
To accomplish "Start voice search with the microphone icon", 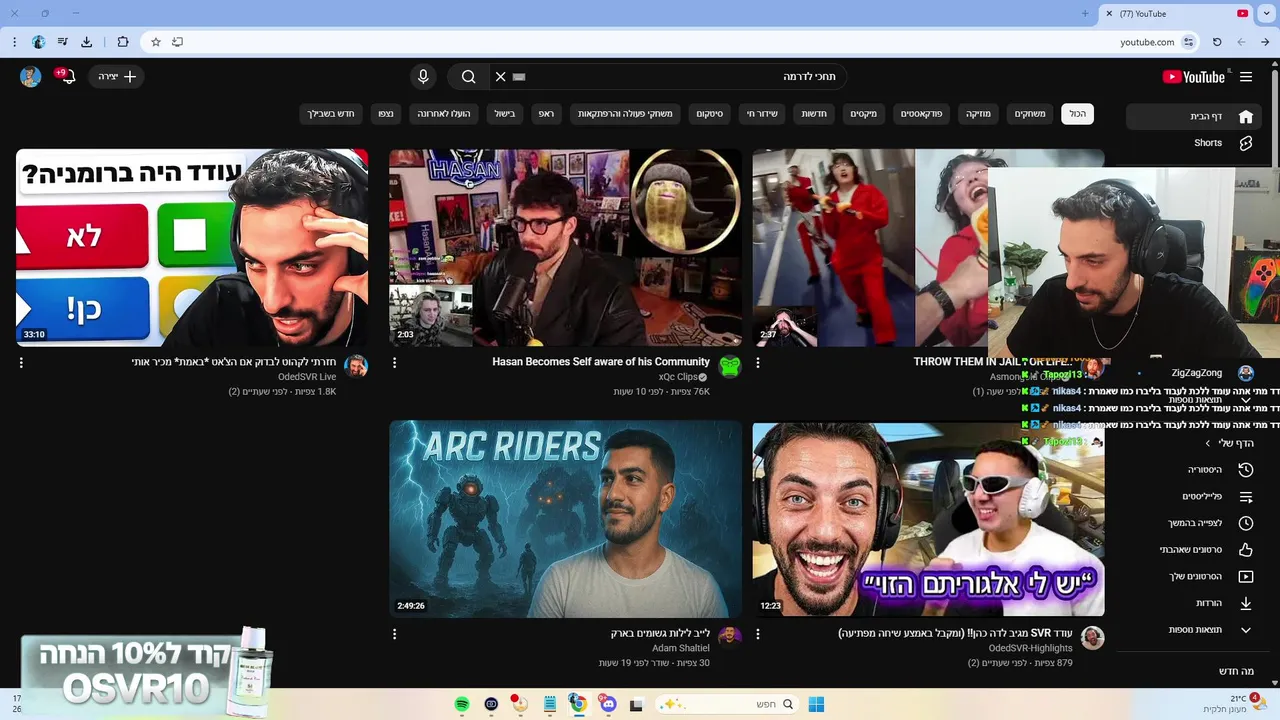I will [x=423, y=77].
